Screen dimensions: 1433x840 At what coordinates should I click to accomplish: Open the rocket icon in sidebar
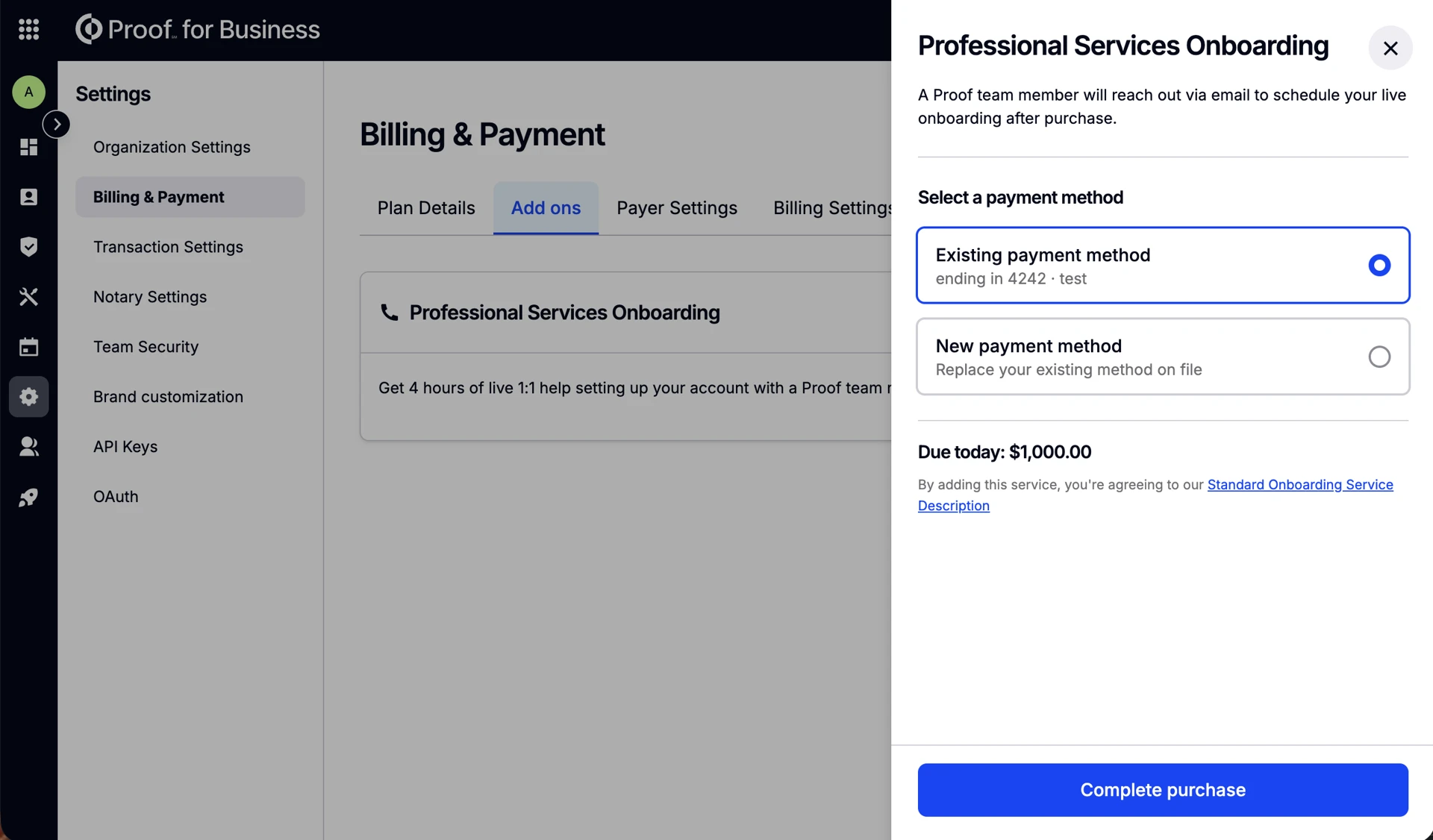tap(28, 497)
